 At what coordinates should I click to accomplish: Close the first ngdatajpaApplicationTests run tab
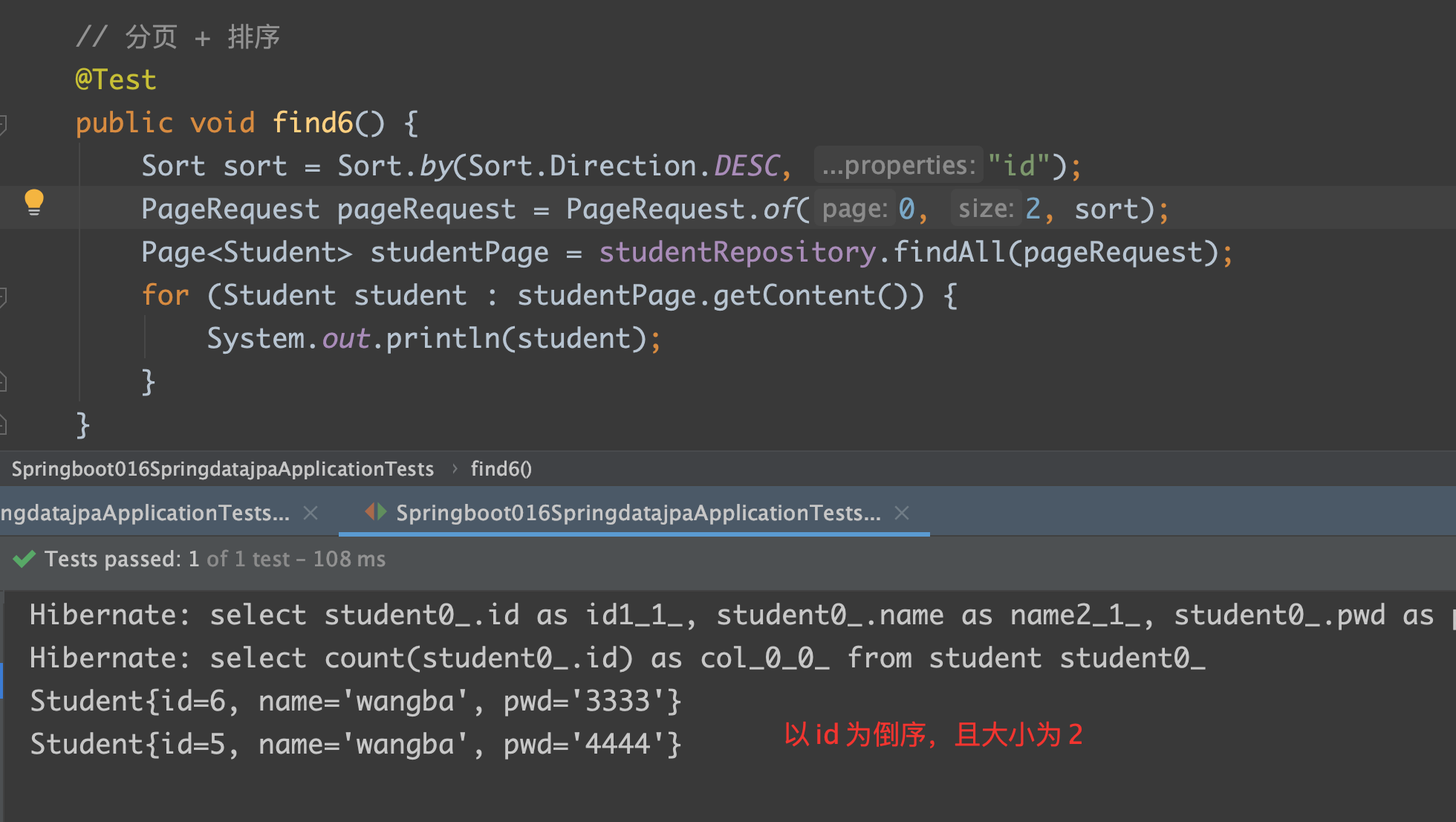coord(311,513)
